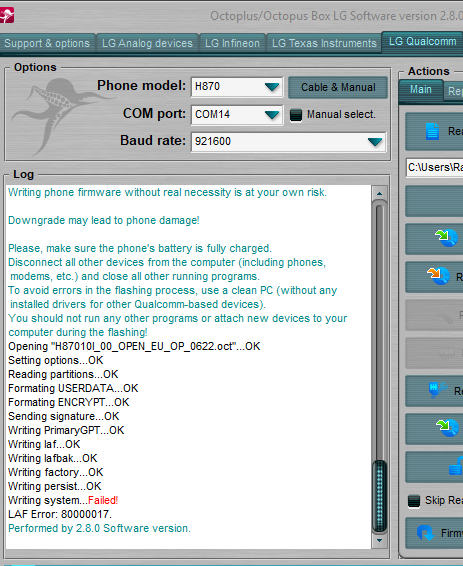
Task: Open the LG Analog devices tab
Action: (147, 43)
